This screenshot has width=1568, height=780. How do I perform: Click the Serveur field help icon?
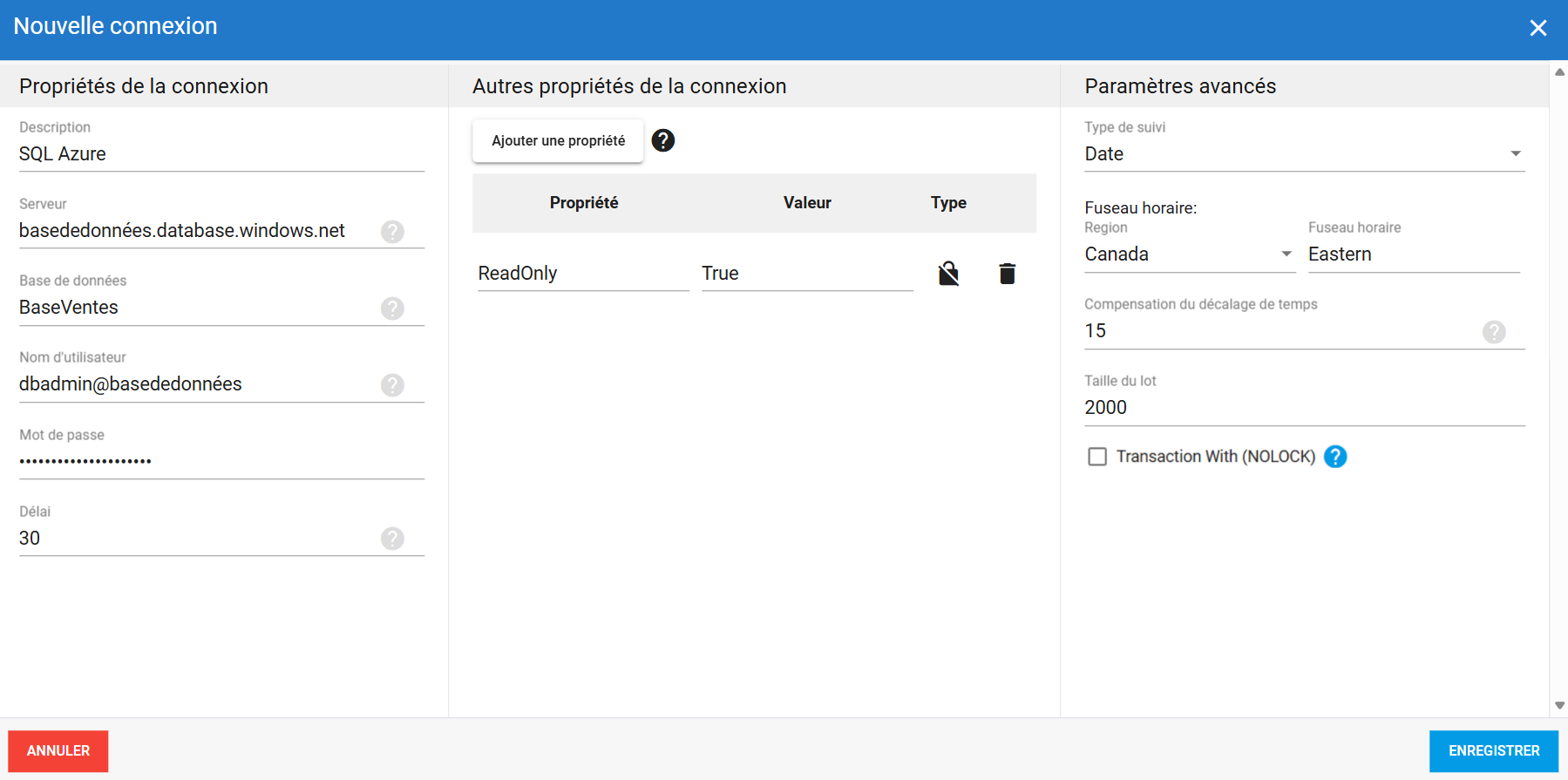pos(392,232)
